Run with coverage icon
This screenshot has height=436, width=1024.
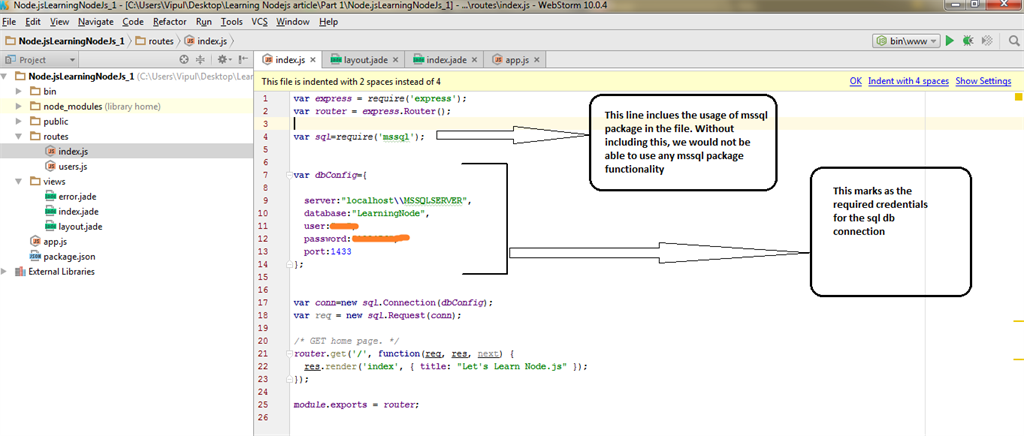[988, 41]
